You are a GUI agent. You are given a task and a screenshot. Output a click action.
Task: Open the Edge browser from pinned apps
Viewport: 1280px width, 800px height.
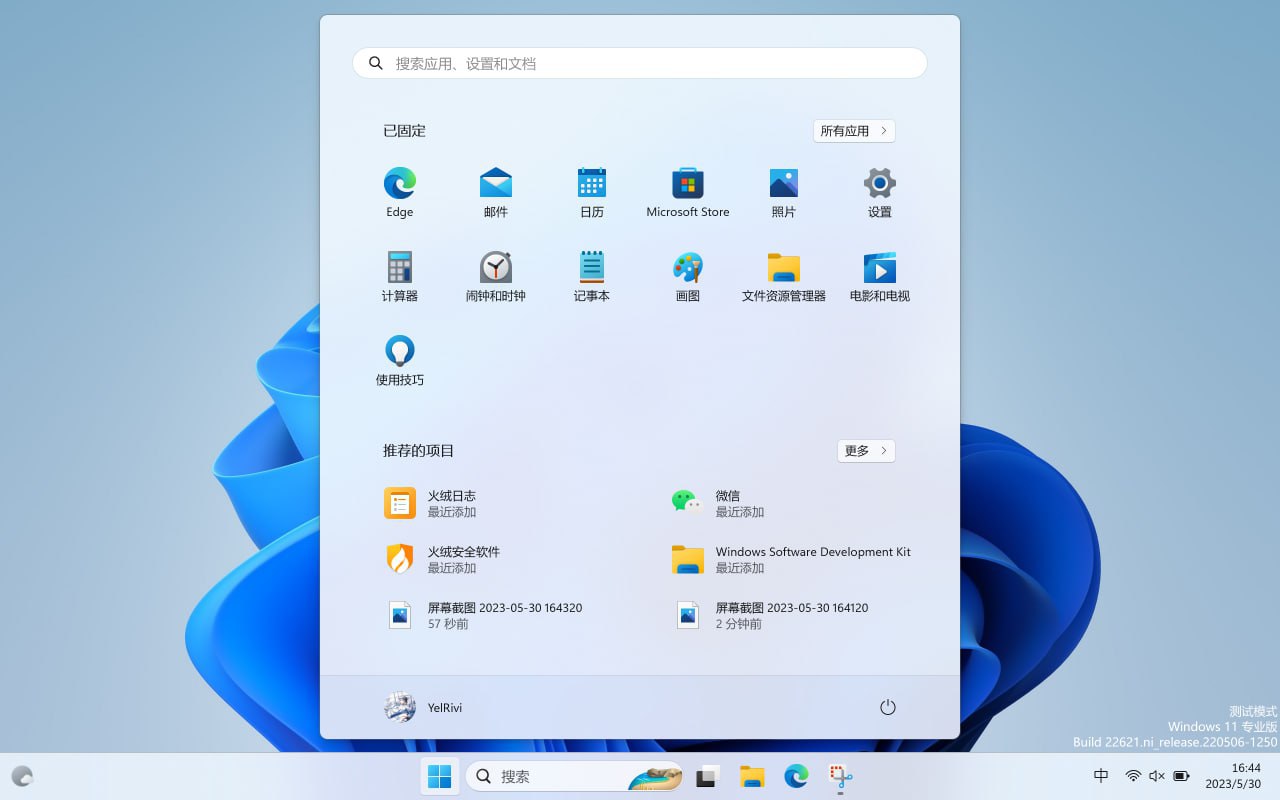pos(399,191)
